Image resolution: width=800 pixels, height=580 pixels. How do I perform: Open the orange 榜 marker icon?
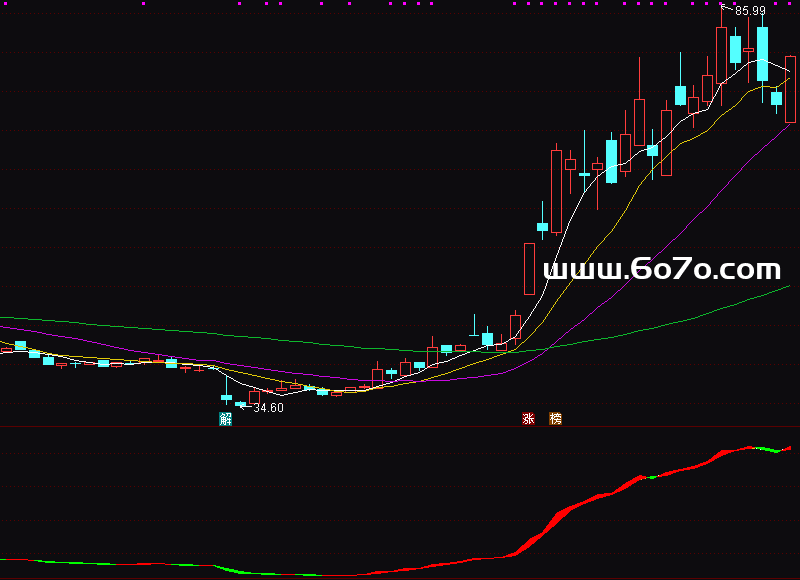click(556, 419)
